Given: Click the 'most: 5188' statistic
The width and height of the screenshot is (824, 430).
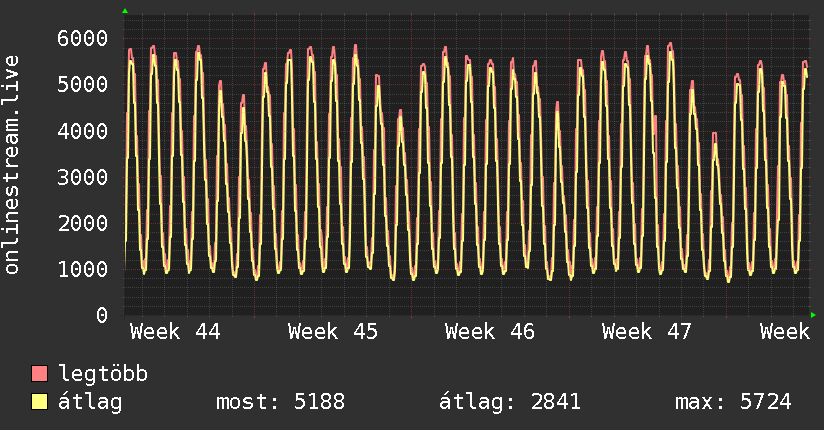Looking at the screenshot, I should (280, 402).
